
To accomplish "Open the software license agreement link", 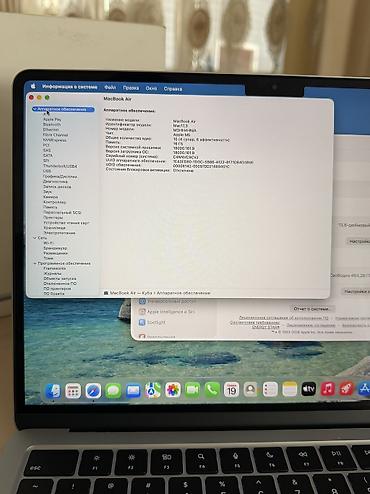I will (x=284, y=318).
